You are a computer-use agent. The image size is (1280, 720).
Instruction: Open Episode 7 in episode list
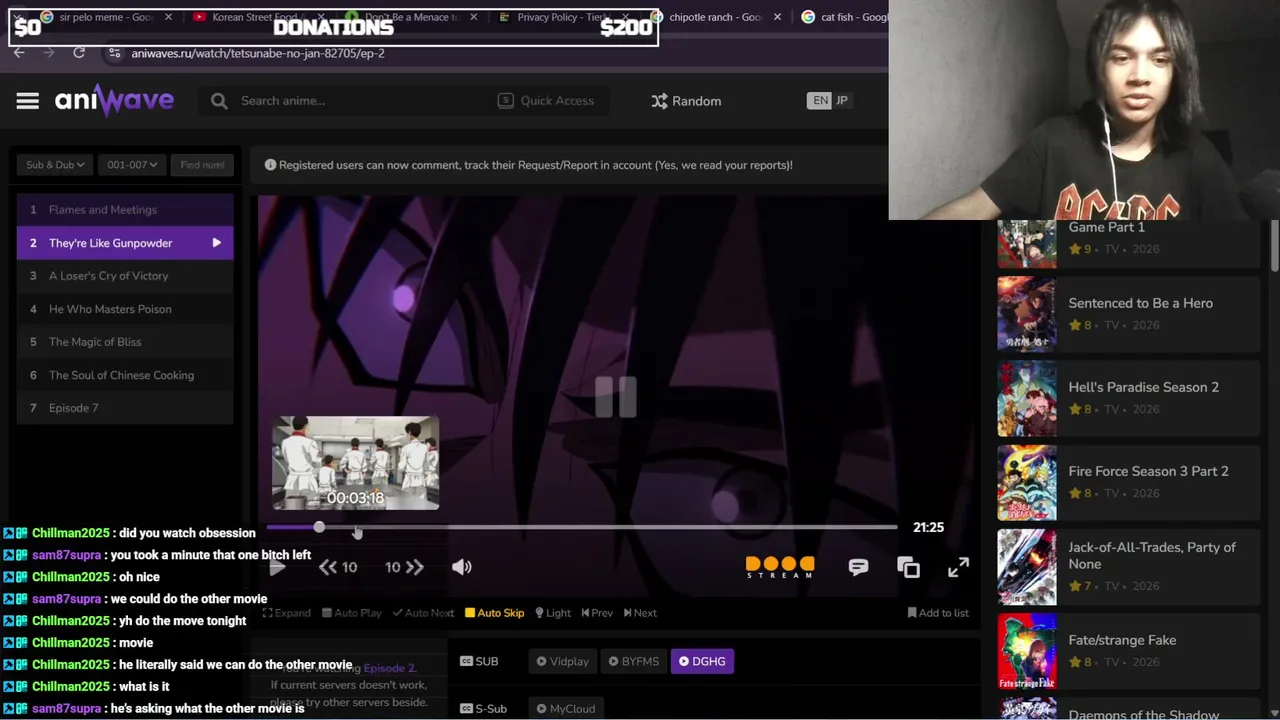click(x=125, y=408)
